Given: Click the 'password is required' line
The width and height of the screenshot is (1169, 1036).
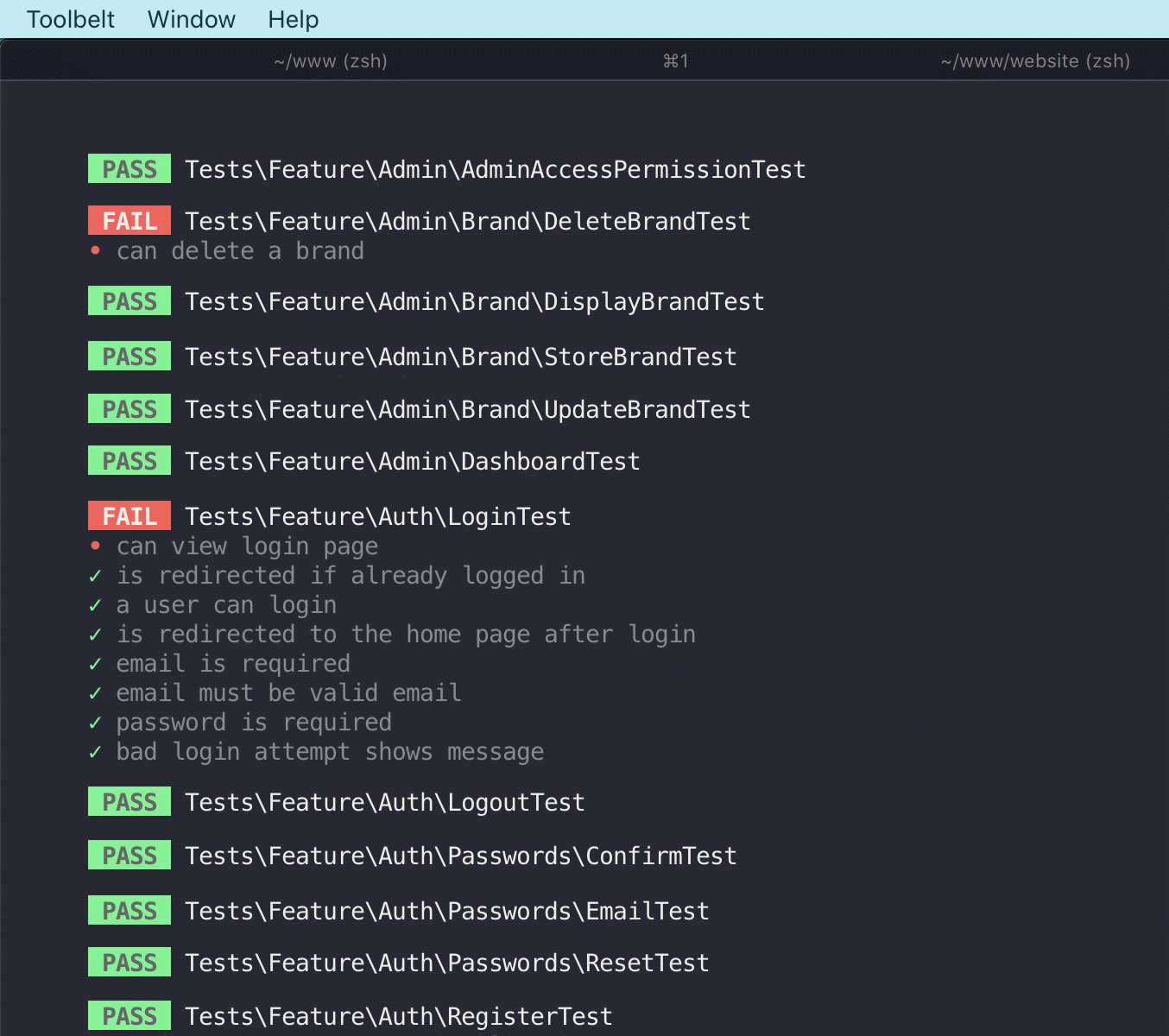Looking at the screenshot, I should click(x=254, y=723).
